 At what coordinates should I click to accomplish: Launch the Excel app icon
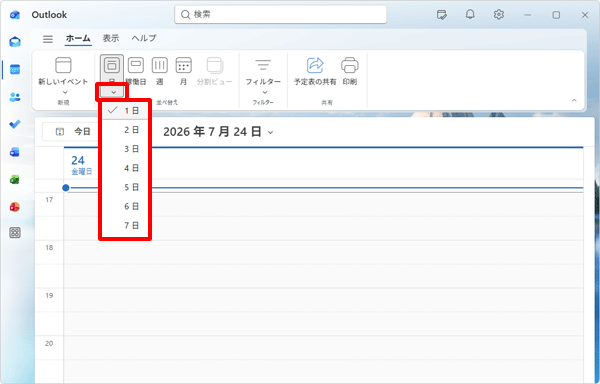[x=15, y=179]
